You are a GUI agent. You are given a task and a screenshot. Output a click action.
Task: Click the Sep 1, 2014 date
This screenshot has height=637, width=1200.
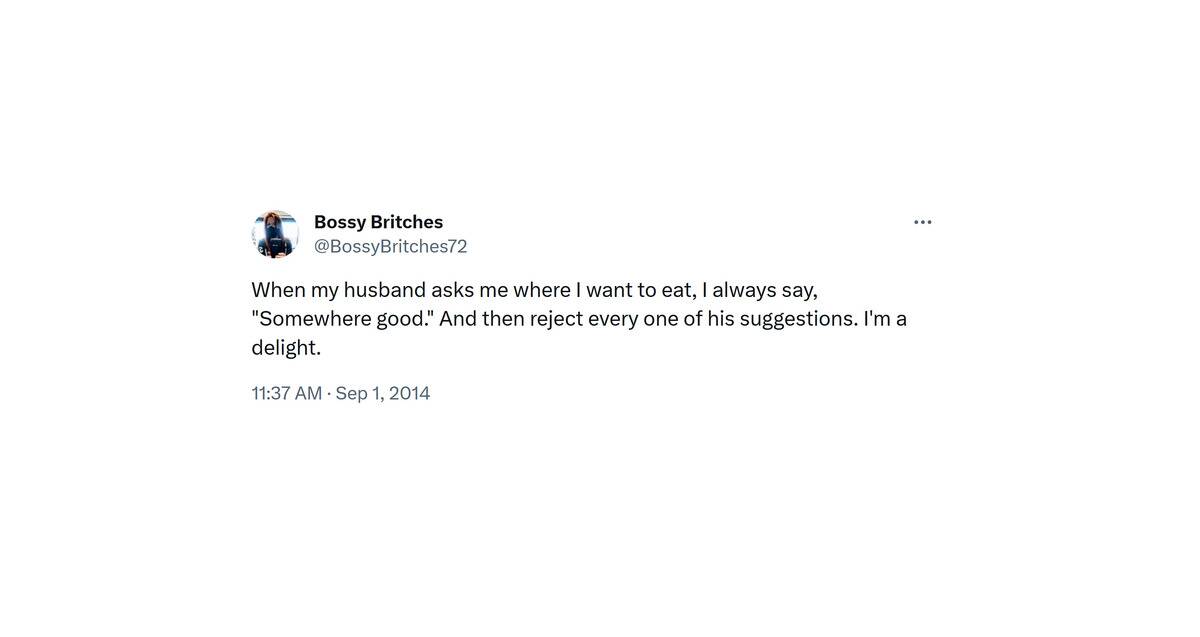coord(383,393)
